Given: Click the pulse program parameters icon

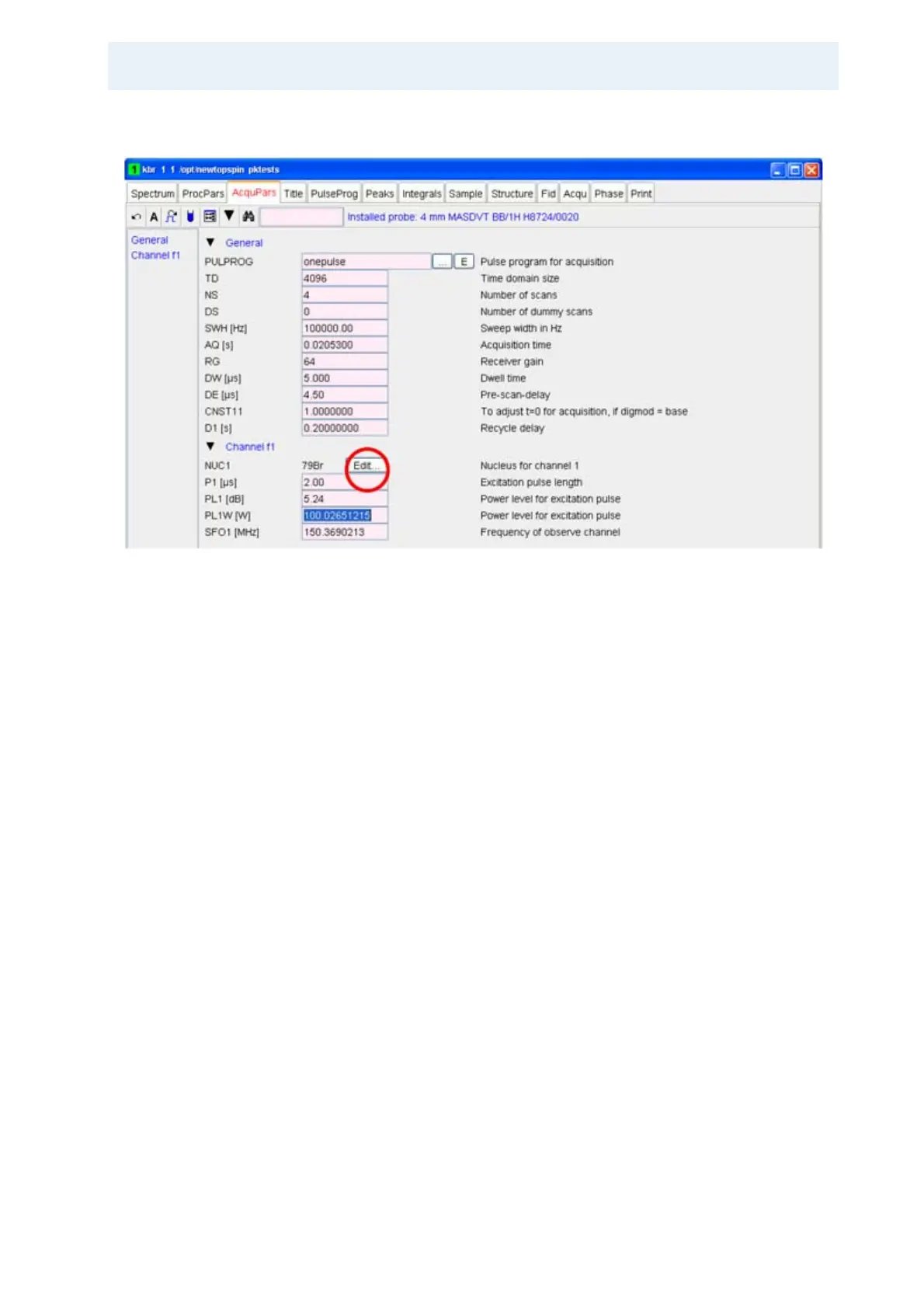Looking at the screenshot, I should 172,217.
